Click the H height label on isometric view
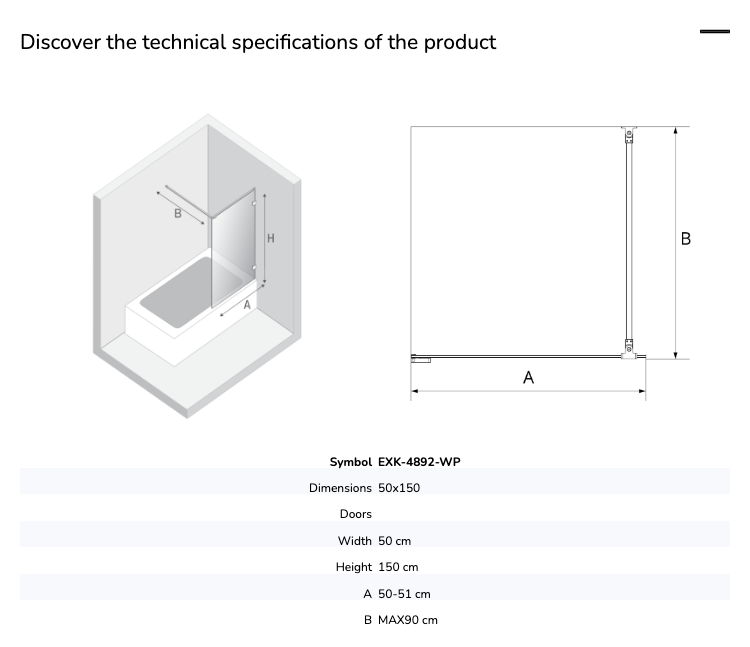This screenshot has width=750, height=647. click(271, 238)
